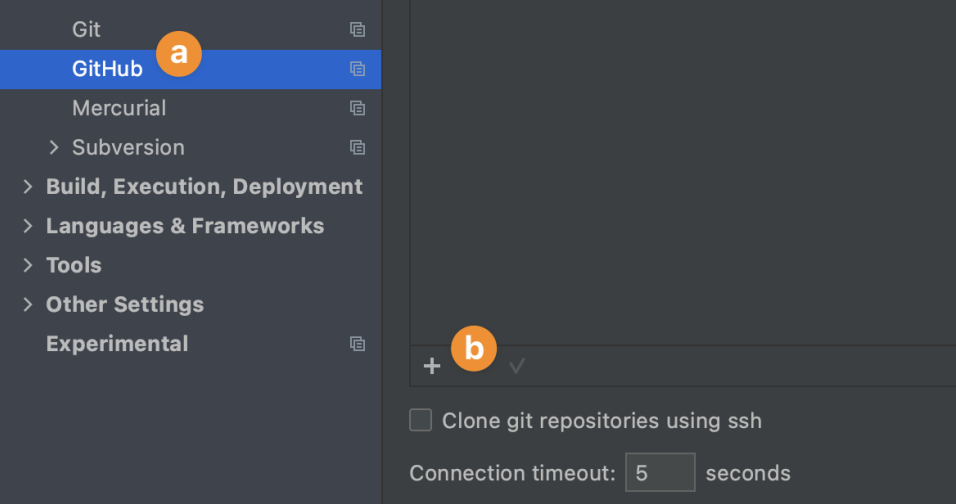Click Languages & Frameworks label
956x504 pixels.
click(x=185, y=226)
